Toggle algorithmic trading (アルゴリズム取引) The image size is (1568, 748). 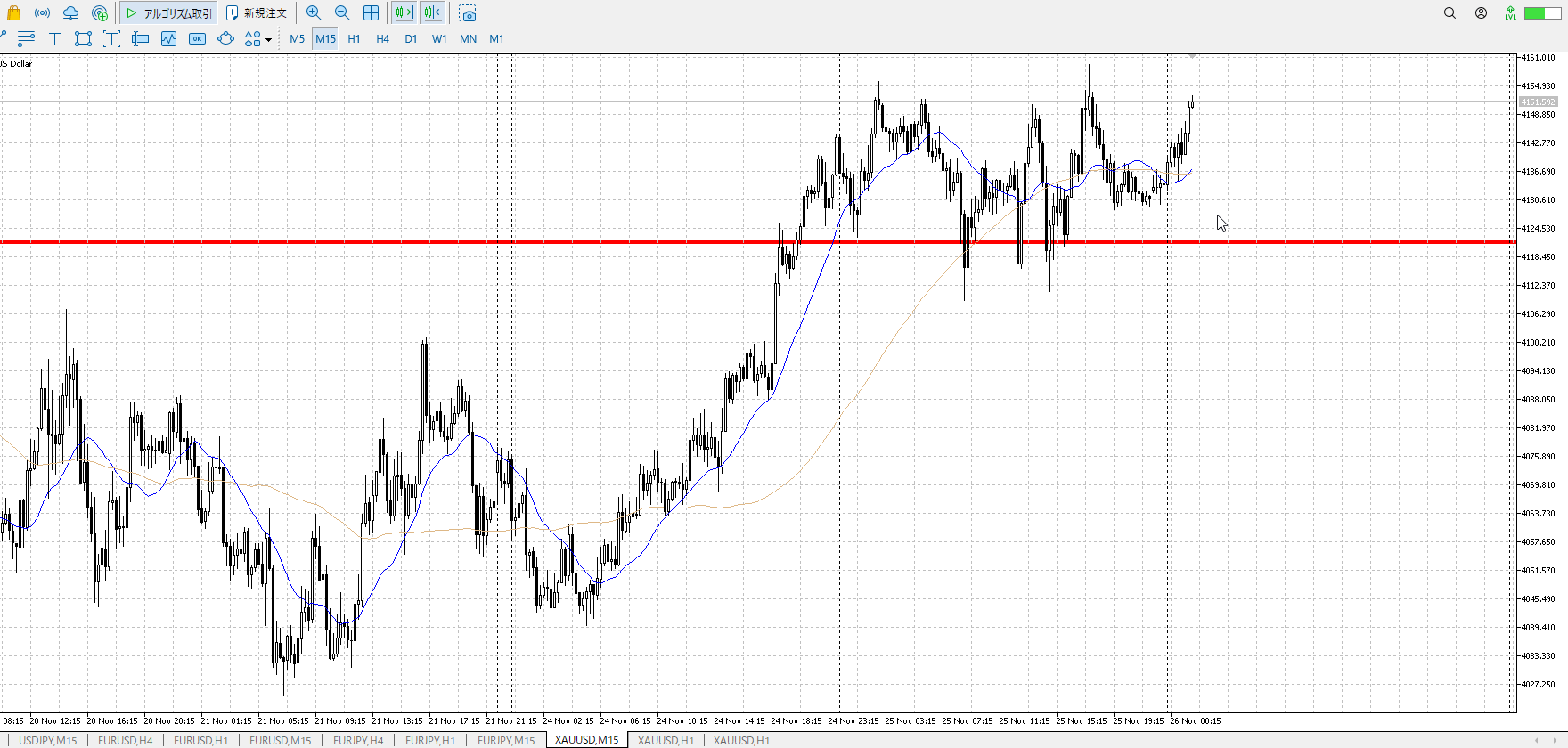pyautogui.click(x=168, y=13)
